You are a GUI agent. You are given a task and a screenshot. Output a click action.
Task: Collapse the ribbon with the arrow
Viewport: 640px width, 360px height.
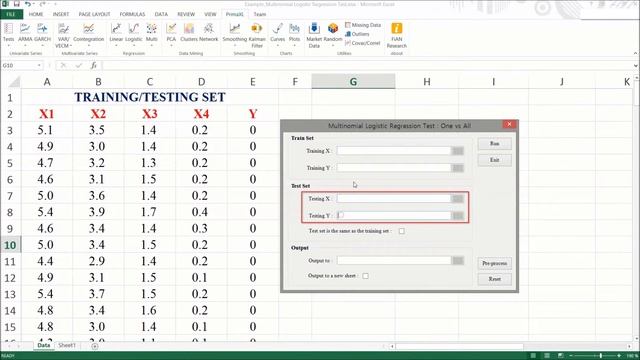635,53
